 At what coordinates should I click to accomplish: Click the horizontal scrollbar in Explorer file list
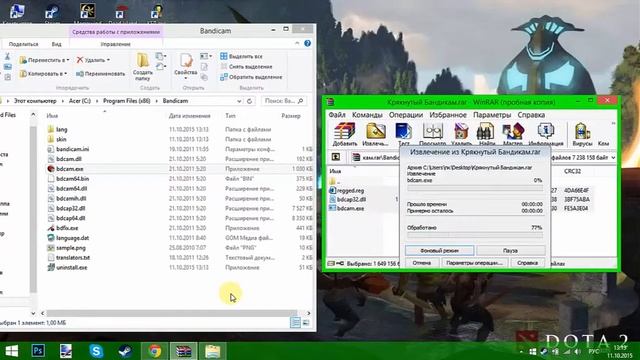pos(171,313)
